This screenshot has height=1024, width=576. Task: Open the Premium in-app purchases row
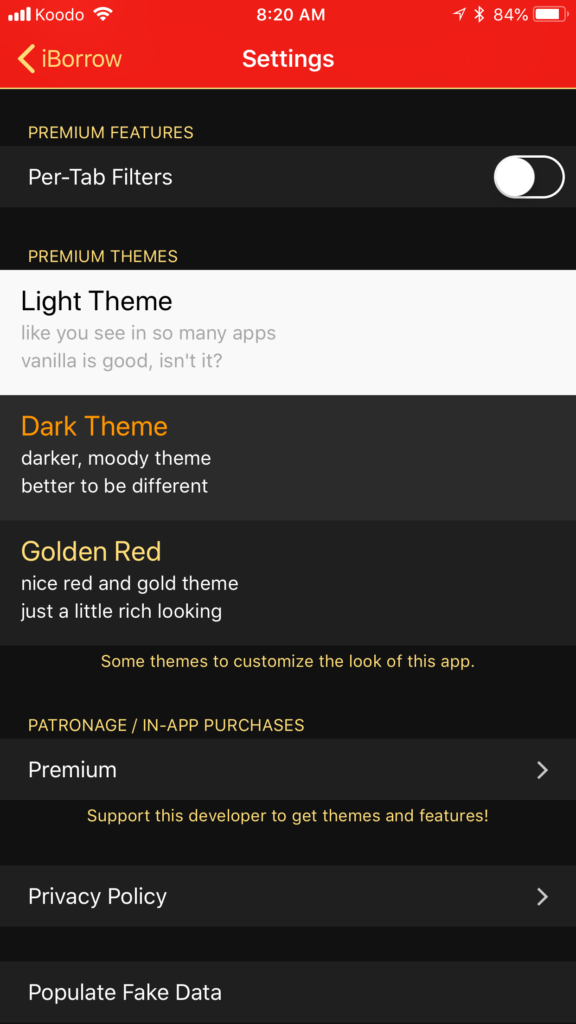click(x=288, y=770)
